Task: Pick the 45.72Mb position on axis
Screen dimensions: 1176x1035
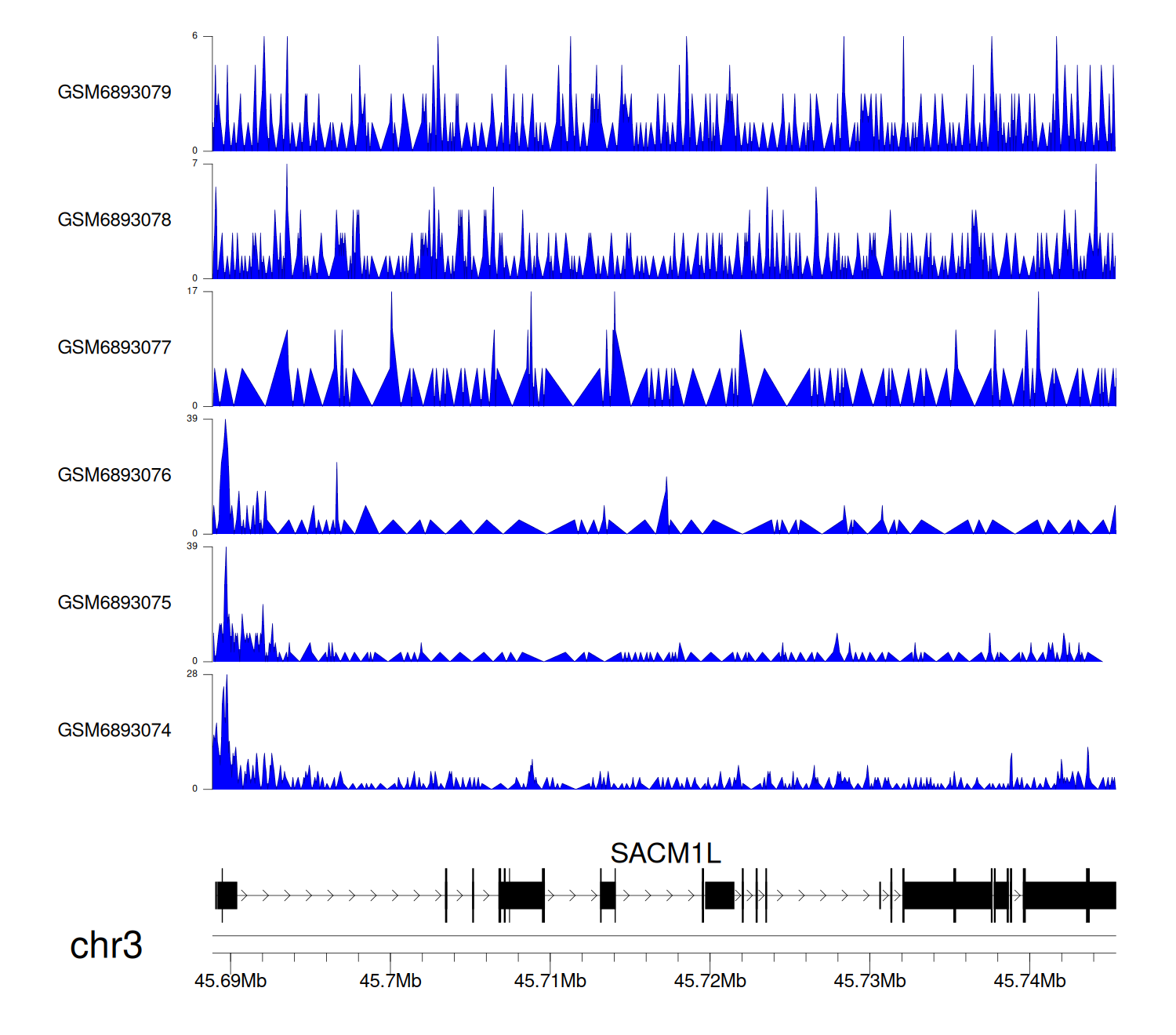Action: click(710, 981)
